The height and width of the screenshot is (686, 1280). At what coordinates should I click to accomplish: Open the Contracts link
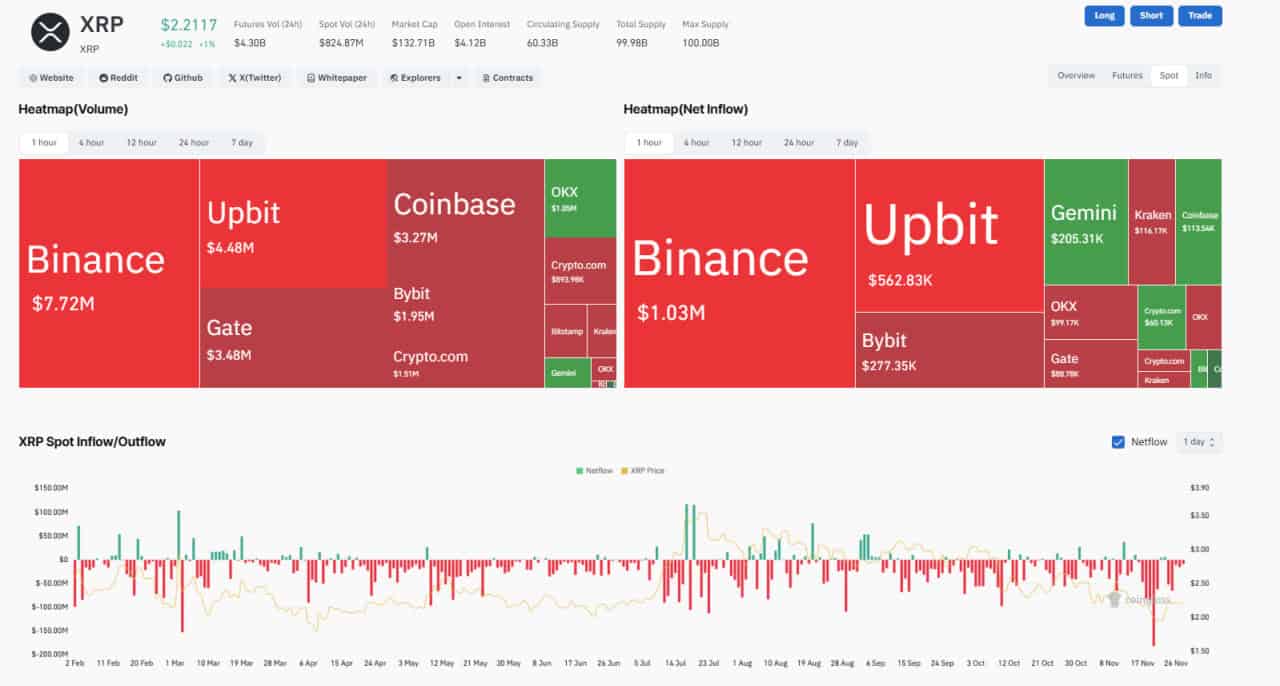point(507,78)
